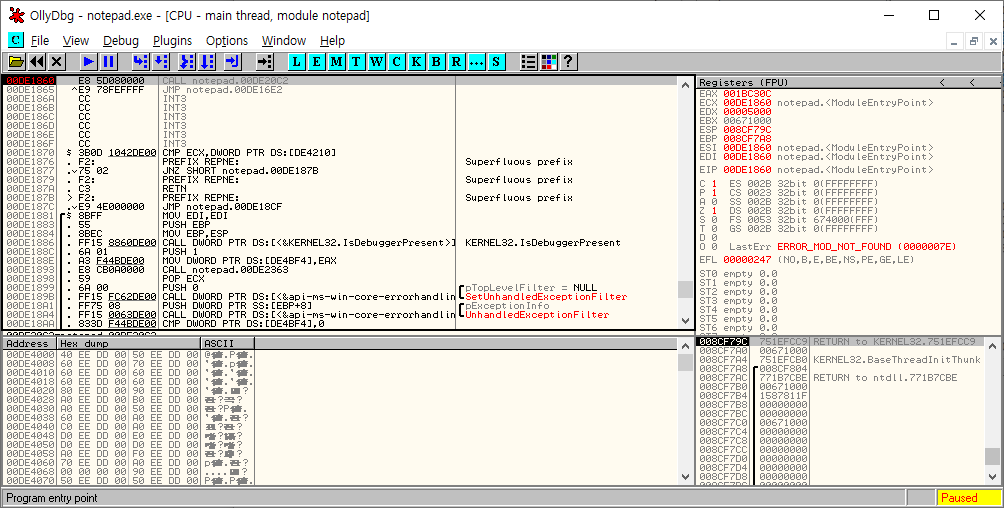Execute till return toolbar icon
The image size is (1004, 508).
(232, 61)
